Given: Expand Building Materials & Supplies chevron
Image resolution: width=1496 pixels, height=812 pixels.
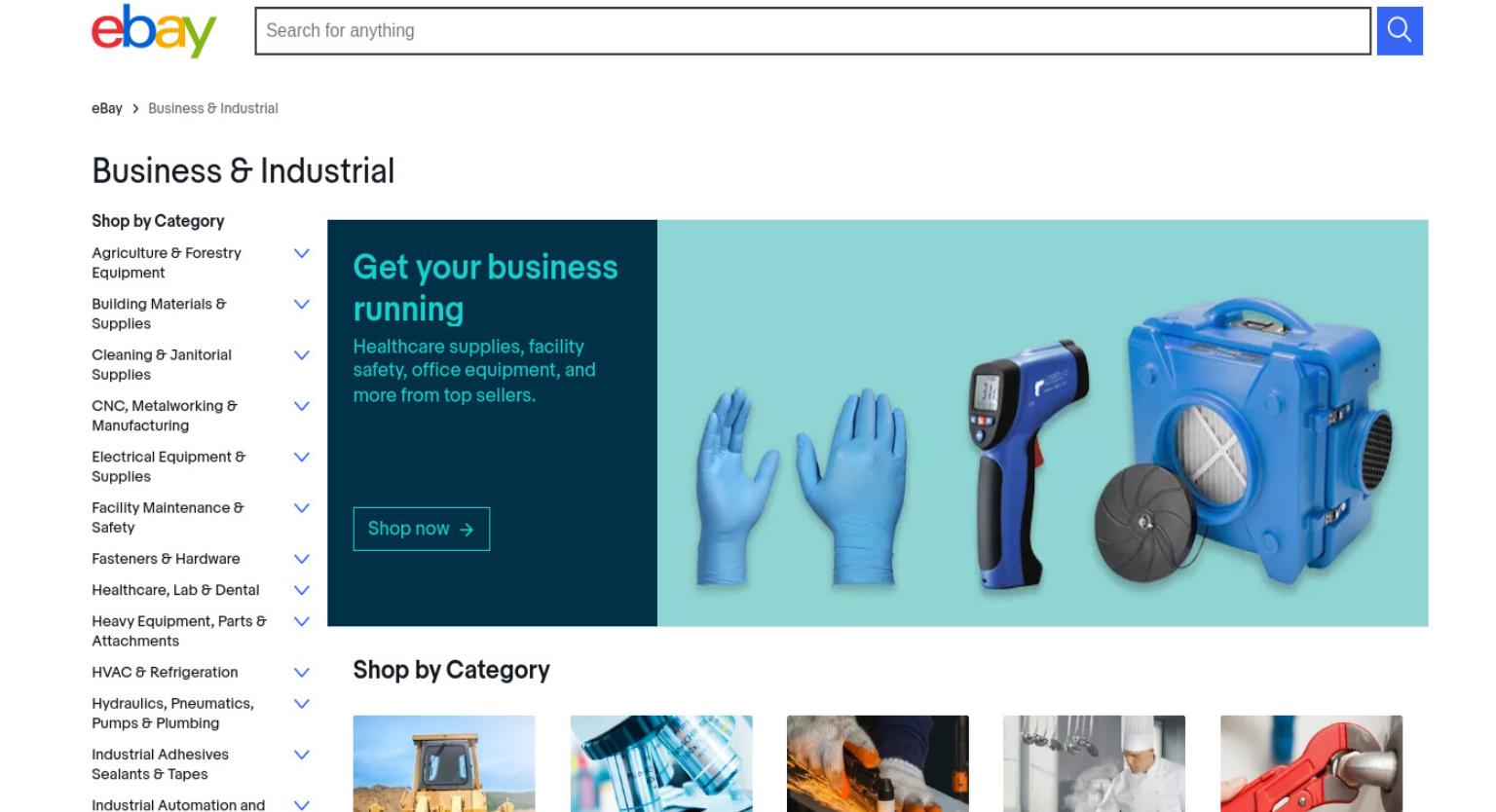Looking at the screenshot, I should click(302, 304).
